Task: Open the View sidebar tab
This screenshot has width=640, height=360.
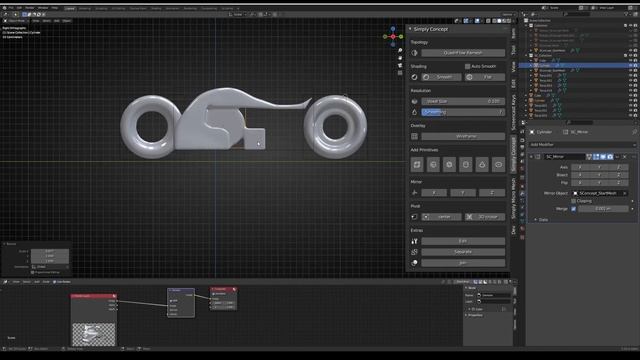Action: 513,67
